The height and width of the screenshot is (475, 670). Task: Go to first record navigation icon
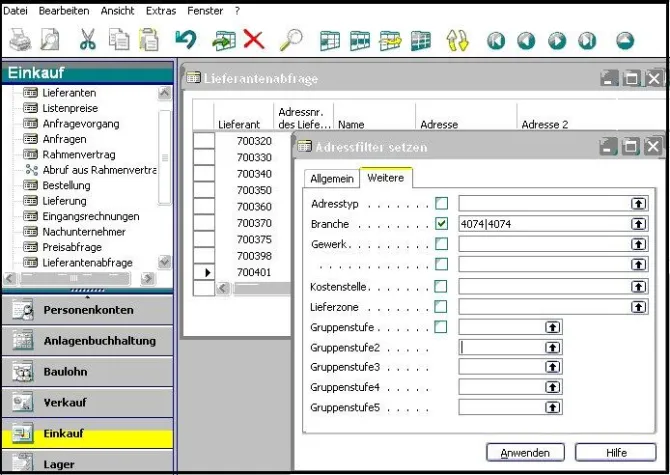coord(495,41)
